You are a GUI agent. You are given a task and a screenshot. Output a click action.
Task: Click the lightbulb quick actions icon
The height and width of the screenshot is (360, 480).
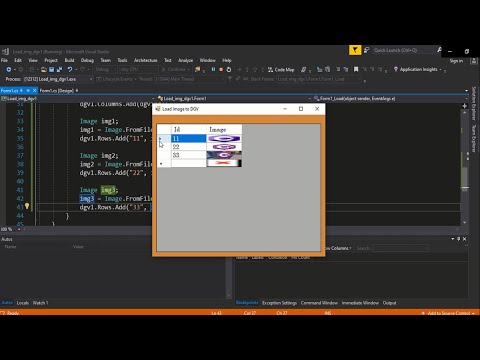tap(27, 206)
